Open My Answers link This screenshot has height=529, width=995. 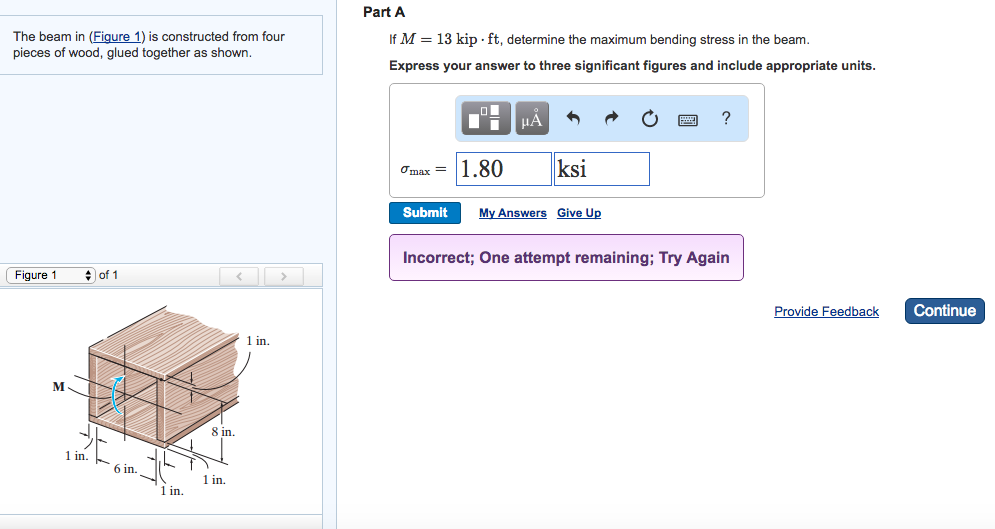[x=513, y=213]
